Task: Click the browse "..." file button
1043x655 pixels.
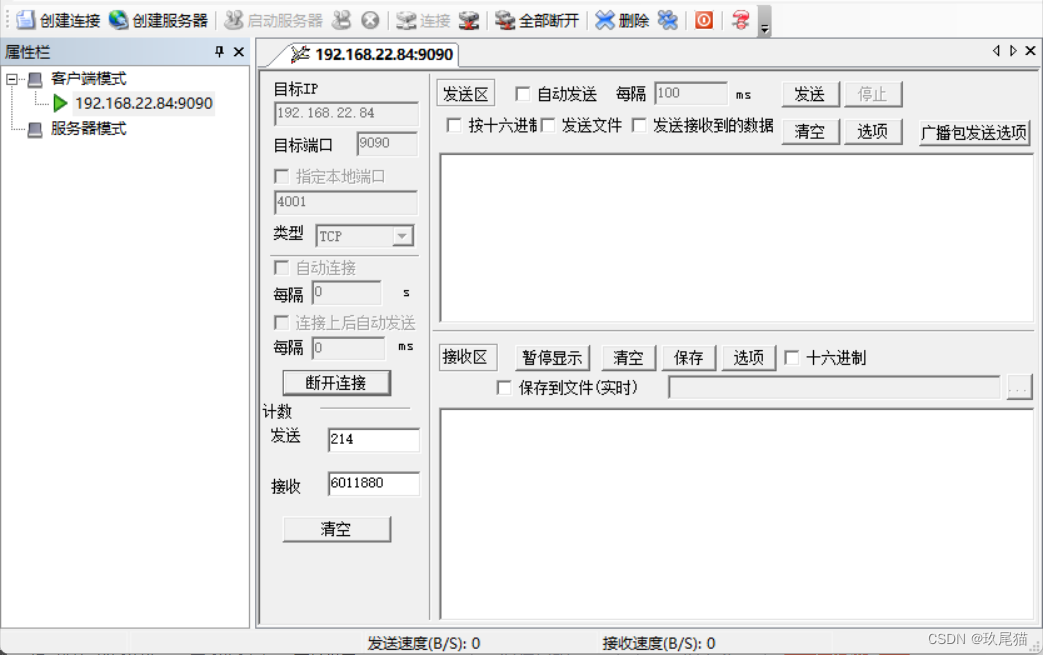Action: [1019, 388]
